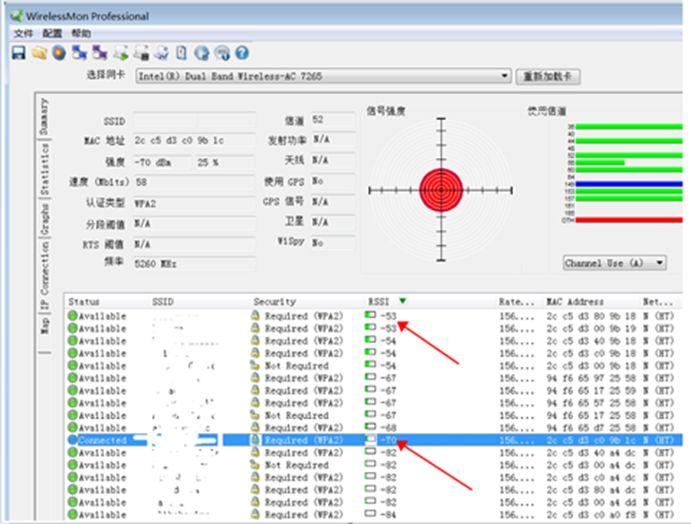Toggle the RSSI column sort arrow
Viewport: 691px width, 524px height.
(x=402, y=301)
